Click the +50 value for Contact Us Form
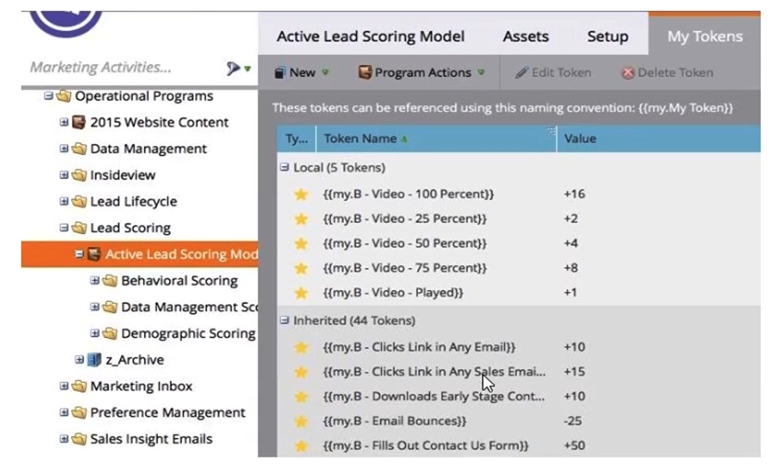 tap(574, 446)
